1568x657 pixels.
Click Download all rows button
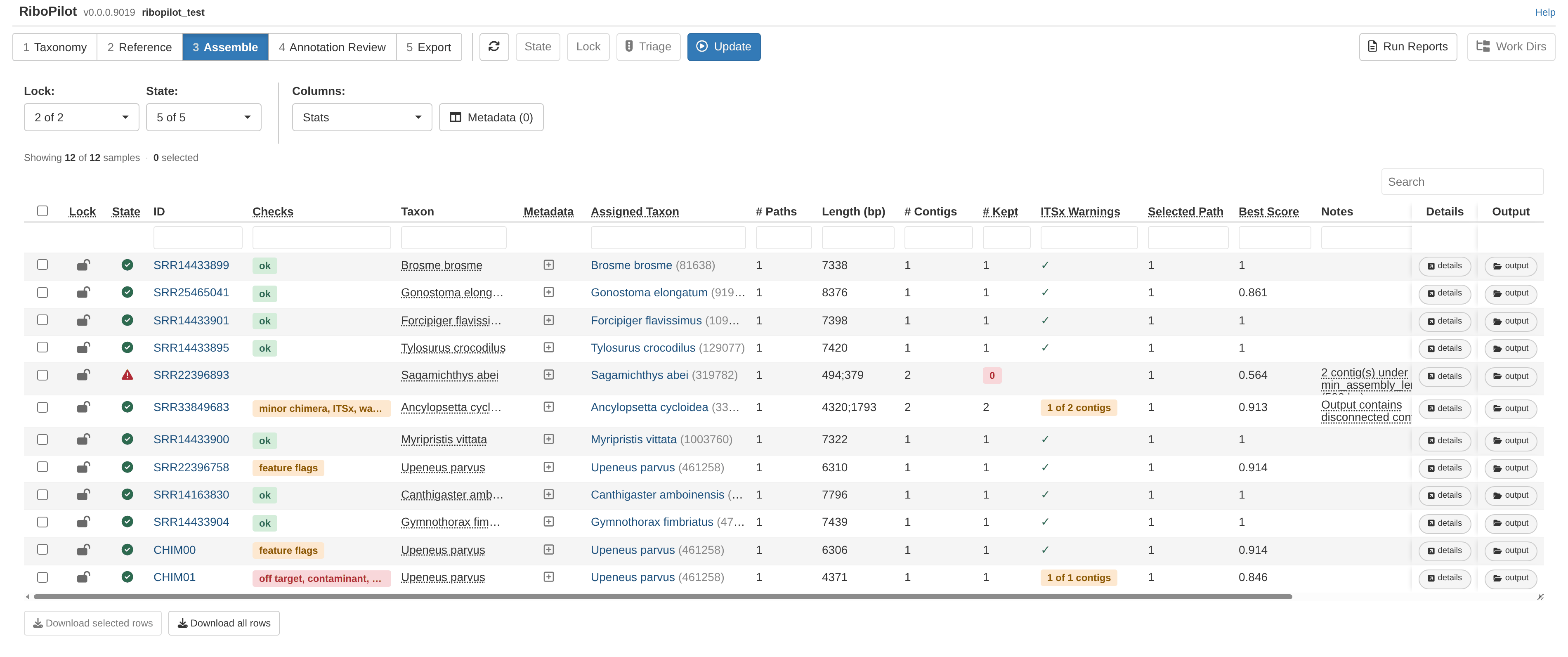(x=224, y=623)
